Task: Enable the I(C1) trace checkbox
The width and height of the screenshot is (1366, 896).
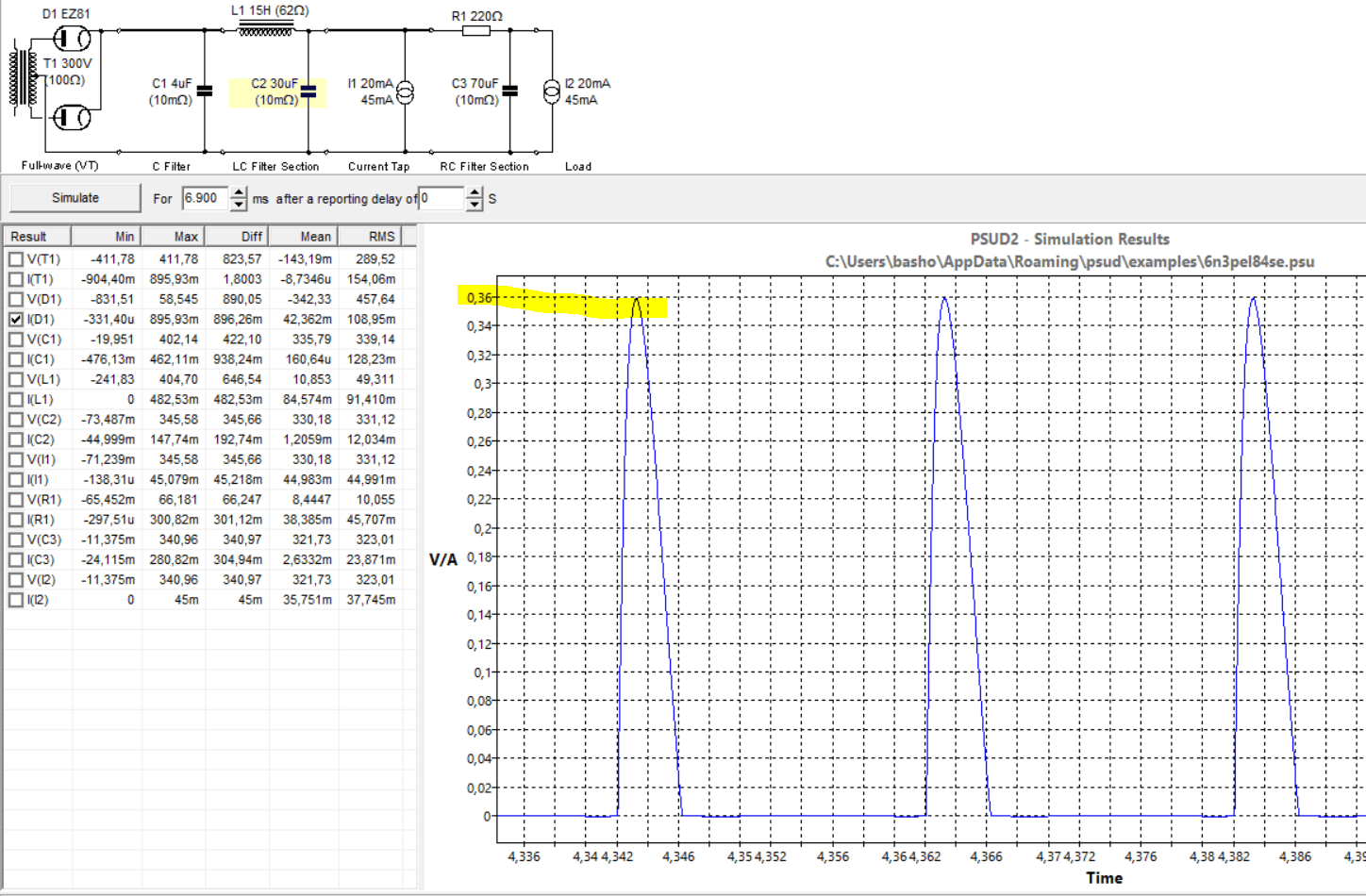Action: [x=16, y=359]
